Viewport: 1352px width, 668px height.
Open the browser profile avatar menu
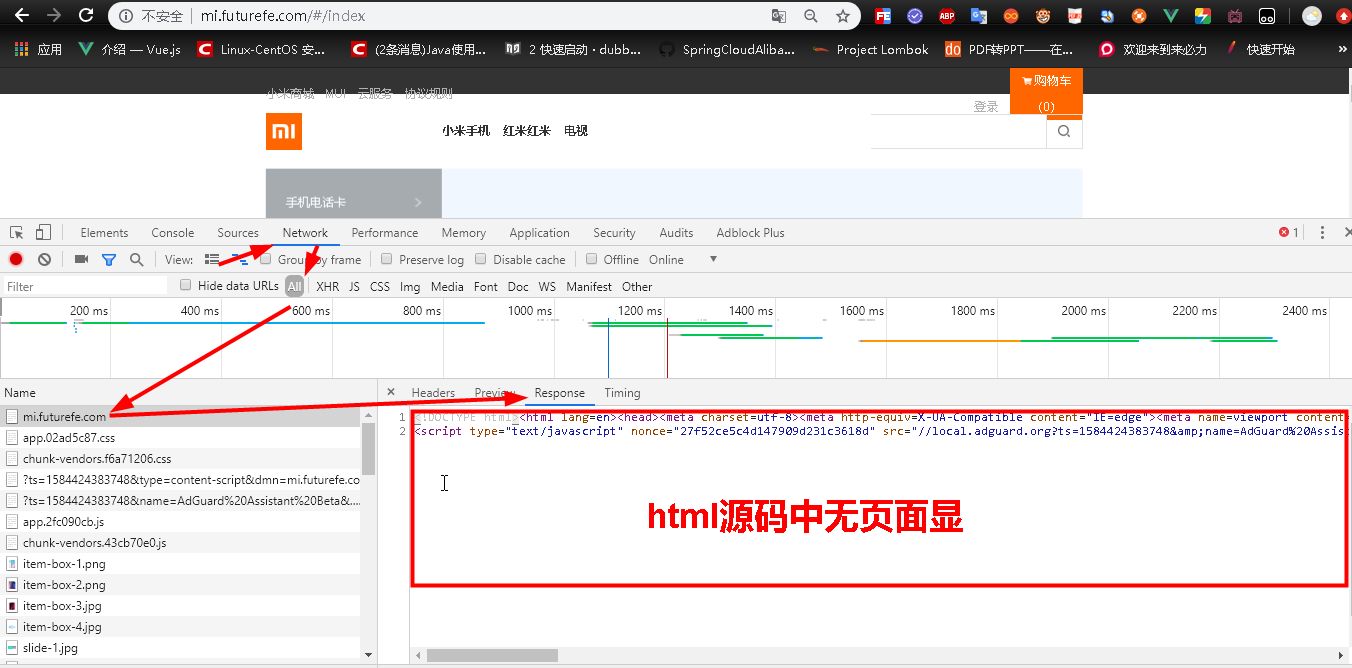click(x=1311, y=15)
